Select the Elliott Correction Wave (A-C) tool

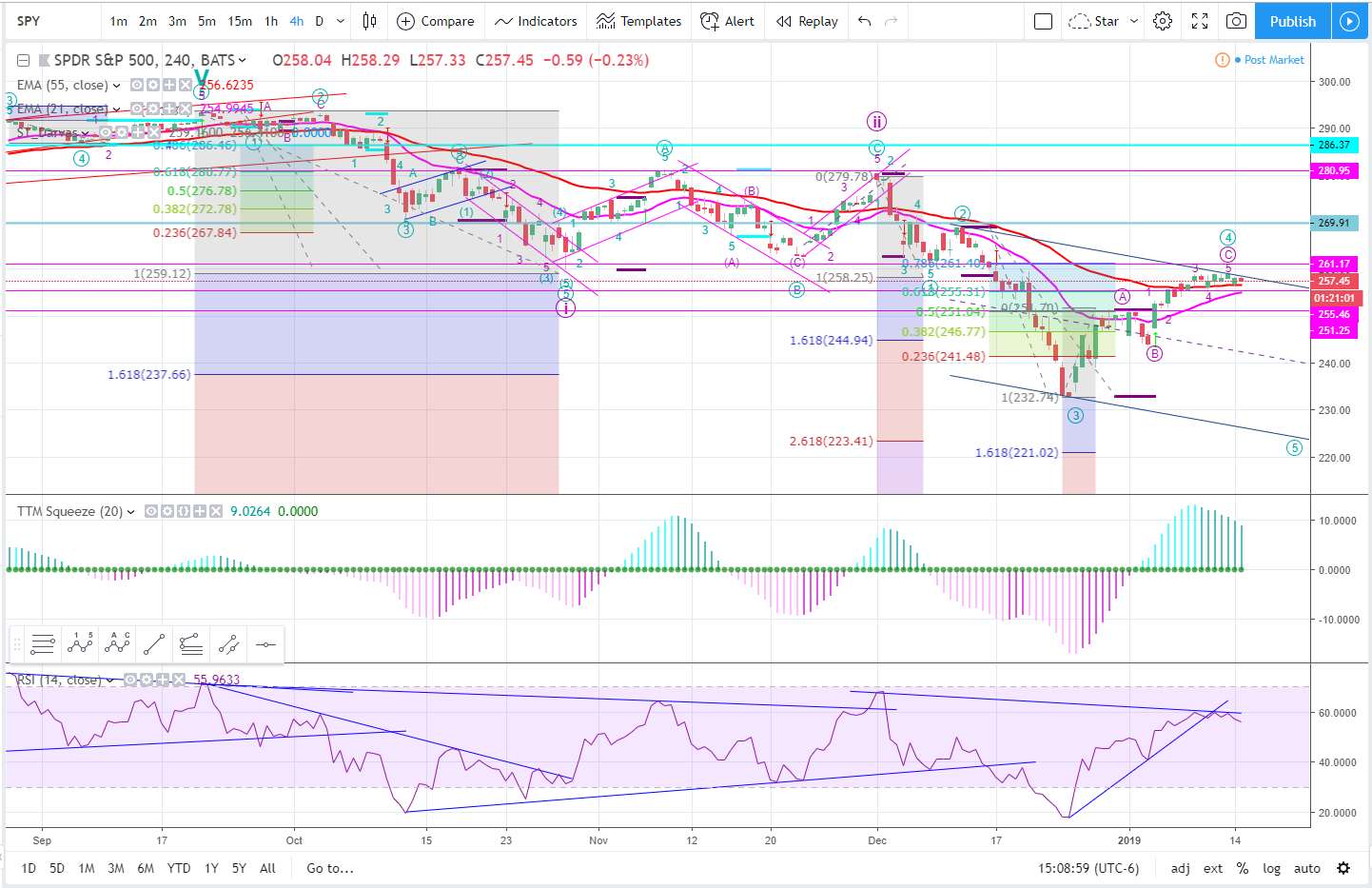(117, 645)
